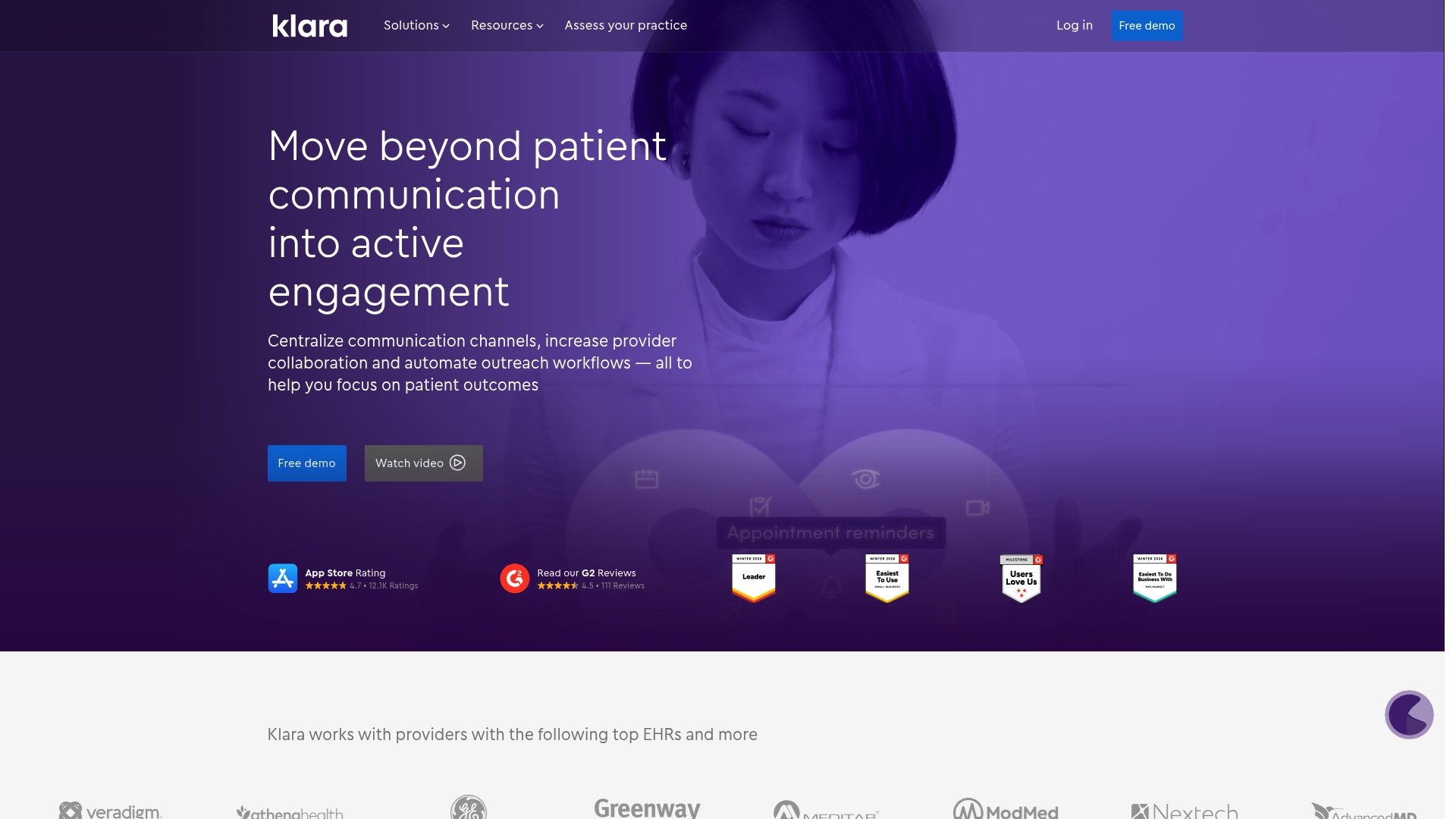Click the veradigm partner logo

pyautogui.click(x=111, y=811)
